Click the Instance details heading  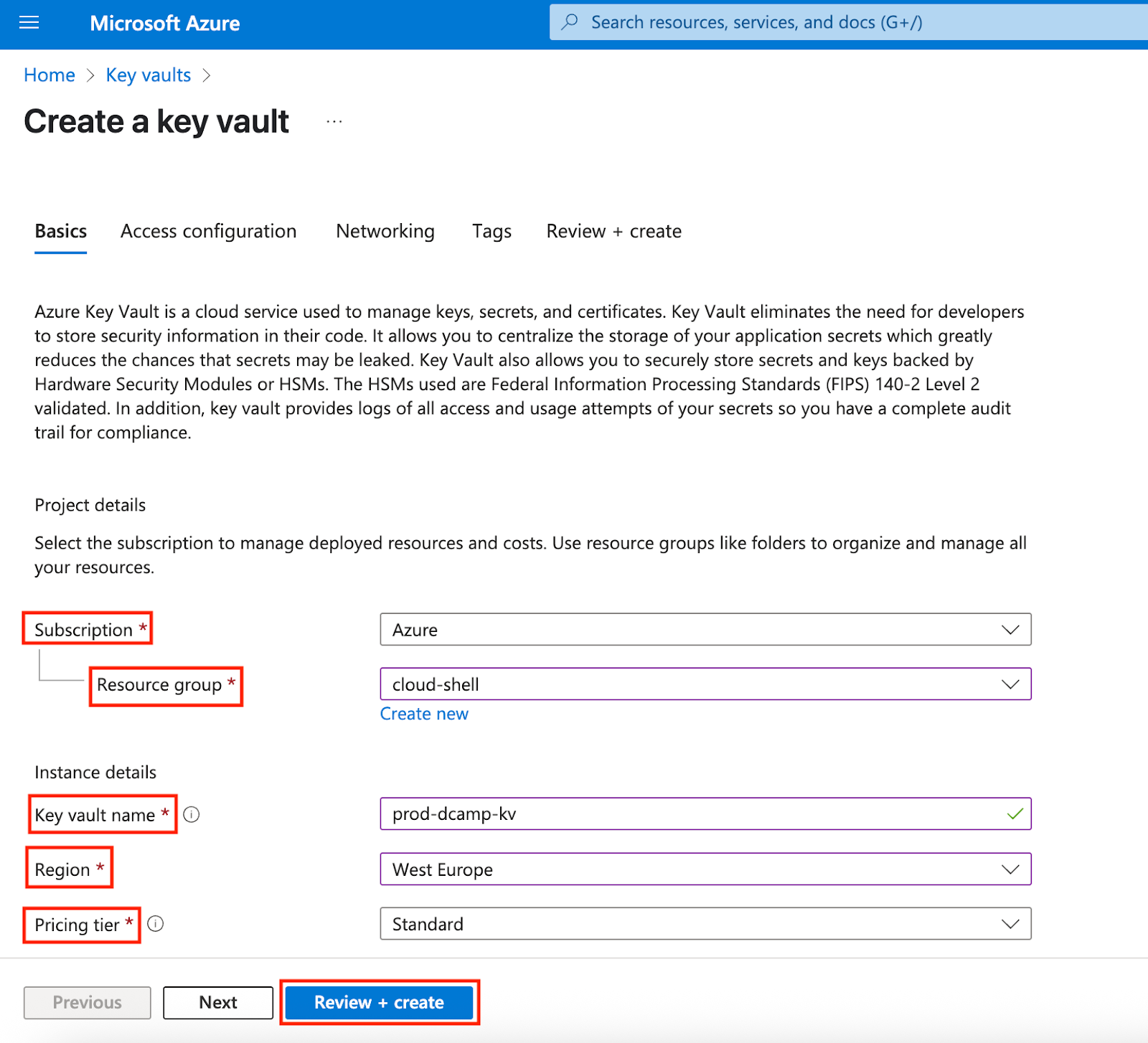point(95,773)
